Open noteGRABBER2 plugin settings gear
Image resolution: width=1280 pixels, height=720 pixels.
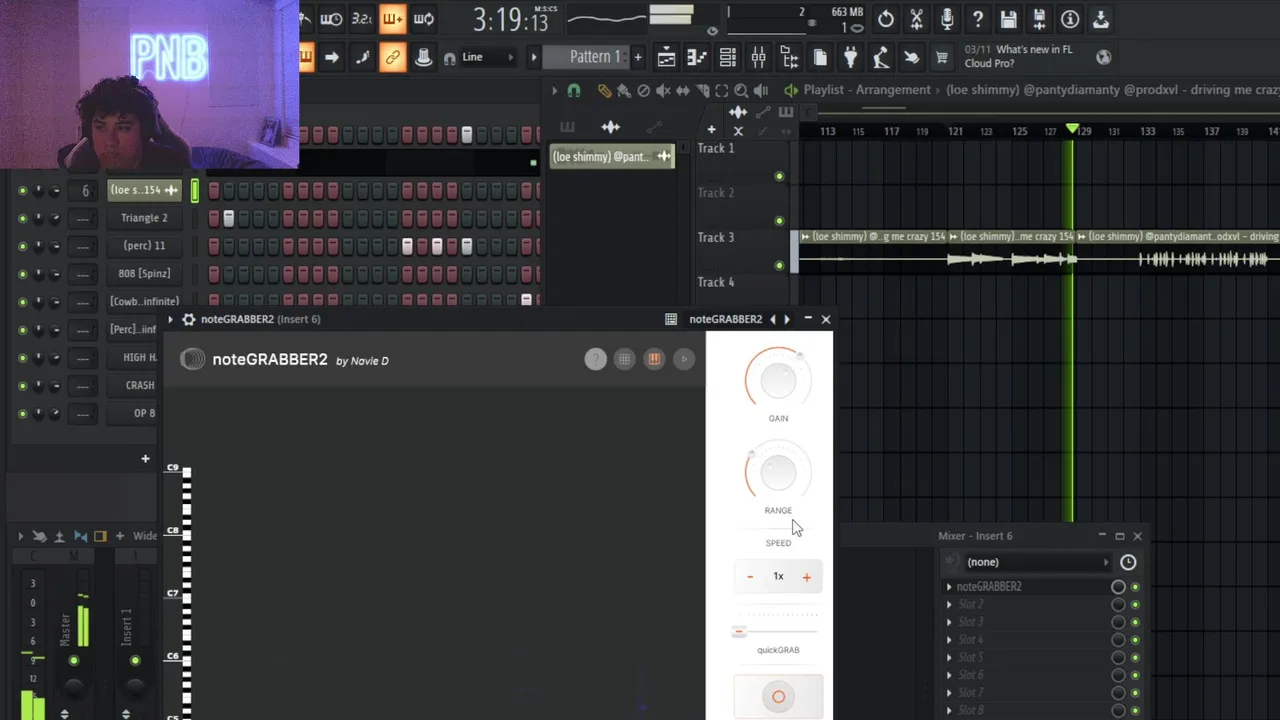pos(188,319)
